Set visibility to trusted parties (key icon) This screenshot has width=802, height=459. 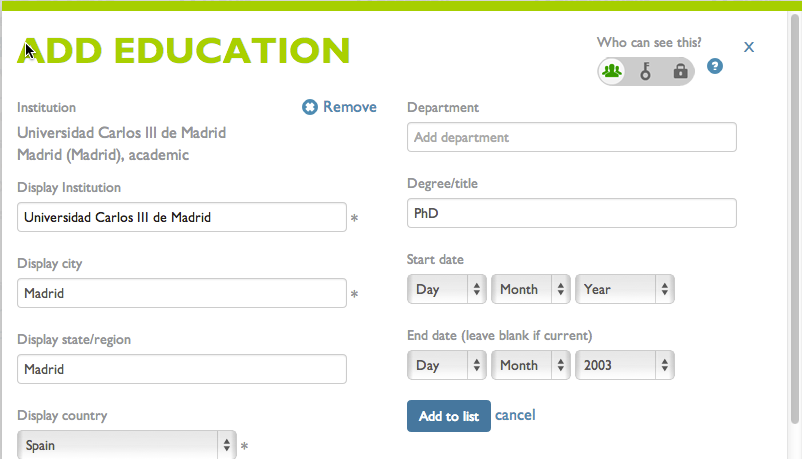(645, 71)
